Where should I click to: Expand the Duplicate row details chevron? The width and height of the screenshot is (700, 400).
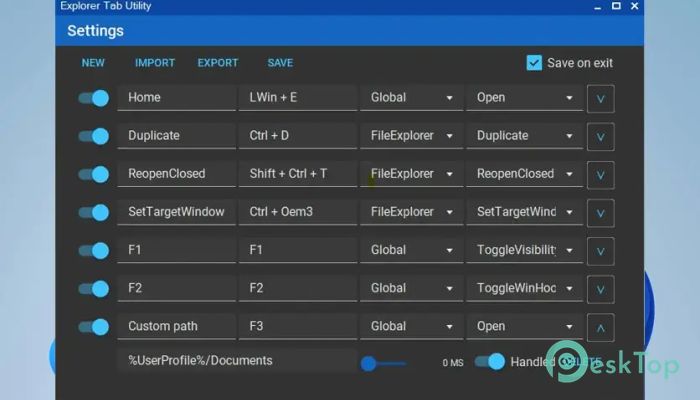600,137
